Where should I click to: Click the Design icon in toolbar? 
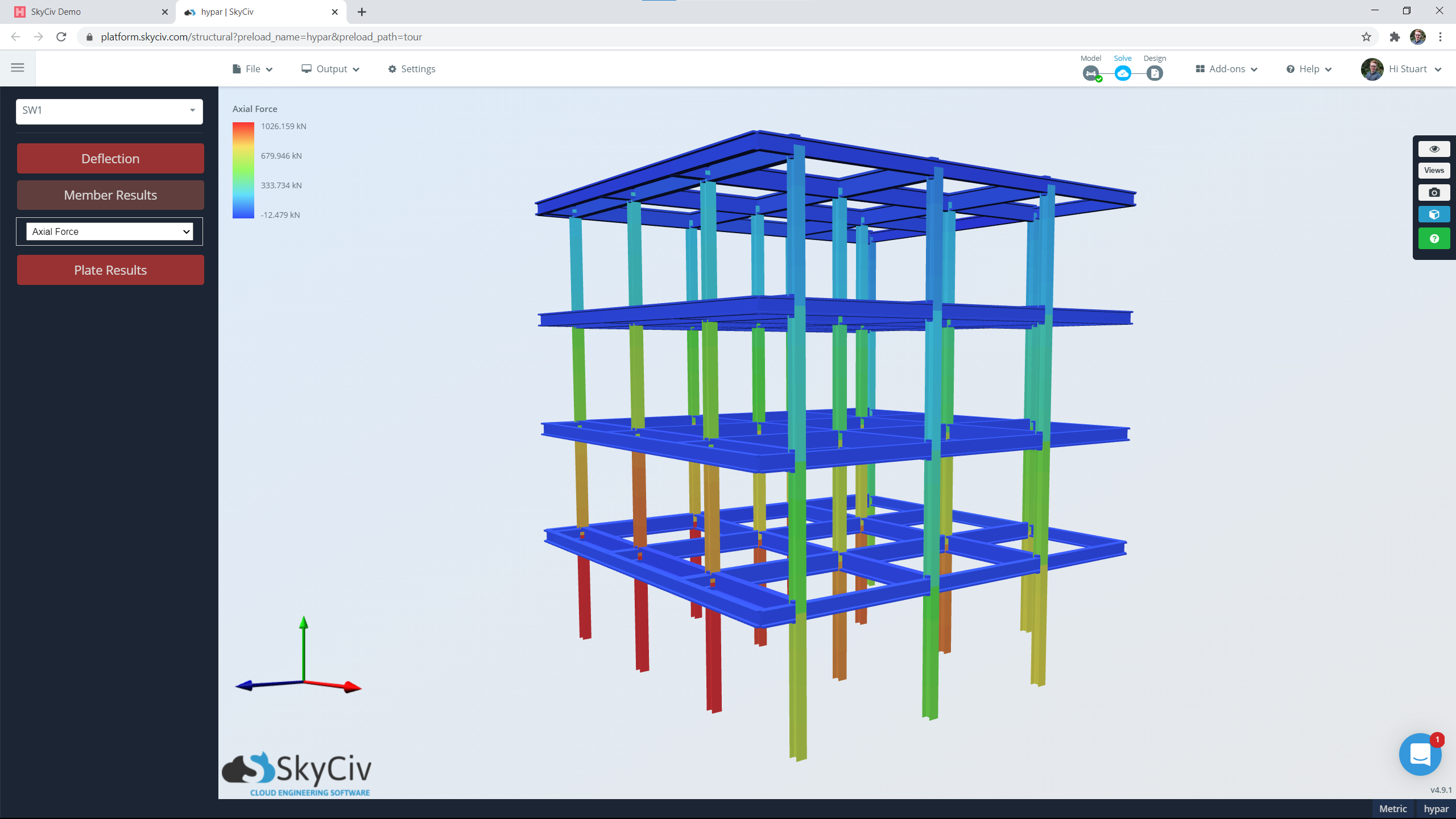tap(1154, 73)
